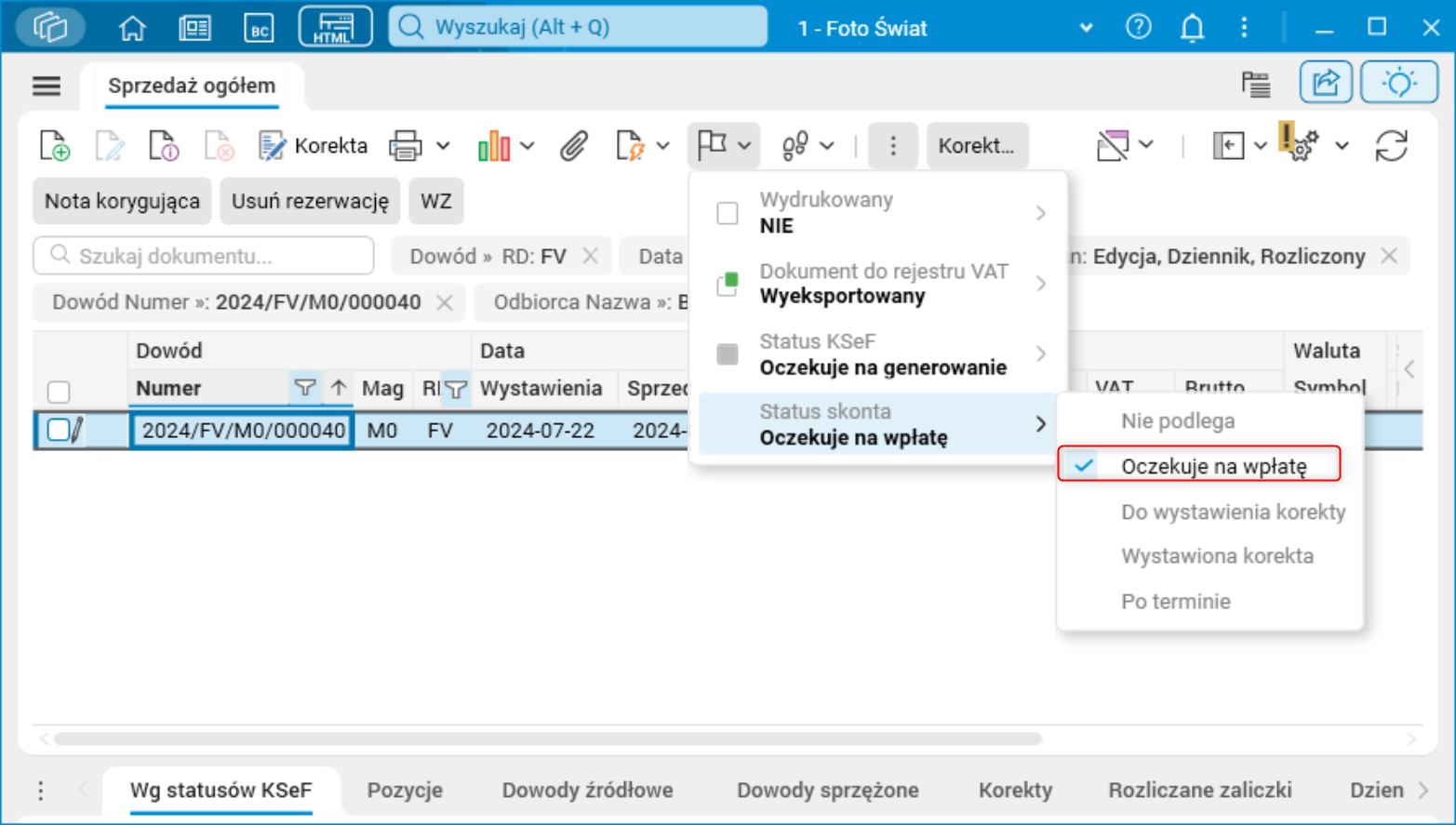1456x825 pixels.
Task: Select the add new document icon
Action: 55,146
